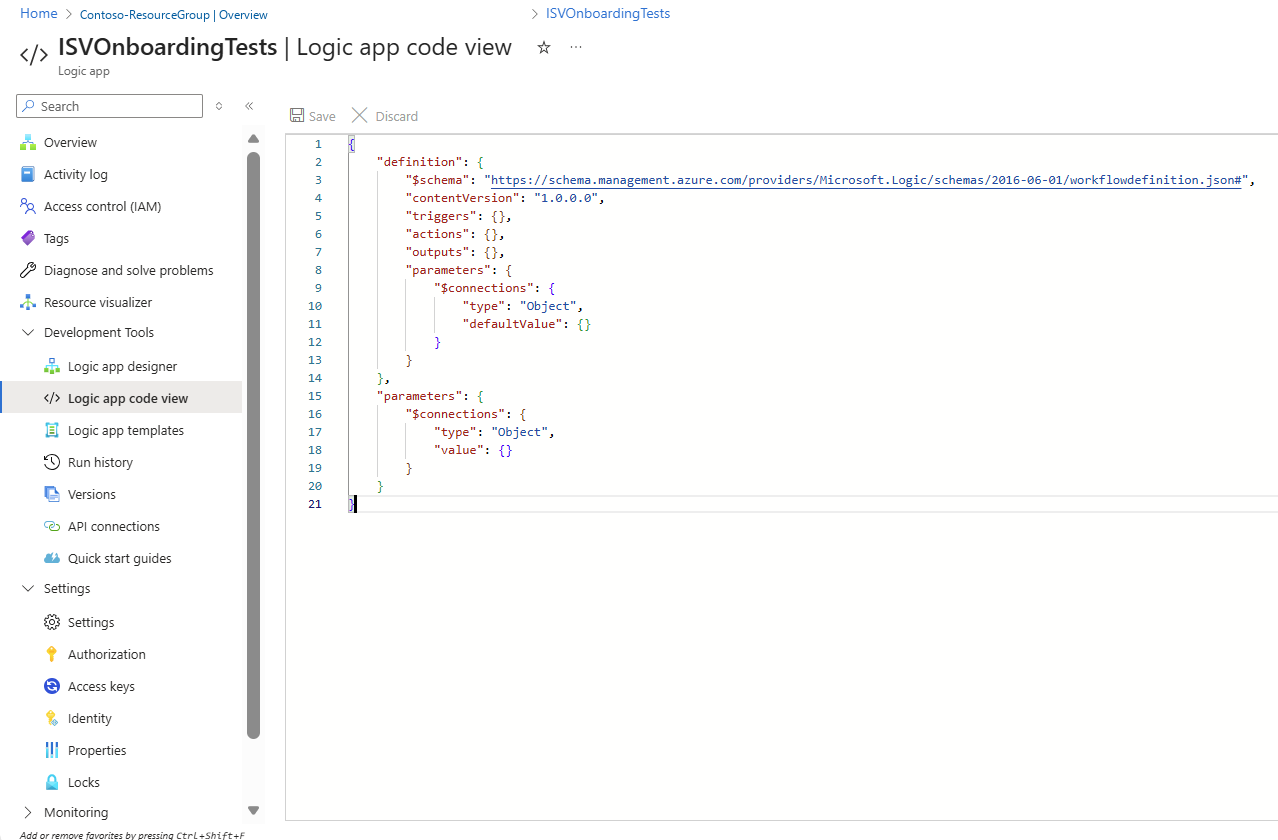Click the sidebar scrollbar up arrow

253,138
